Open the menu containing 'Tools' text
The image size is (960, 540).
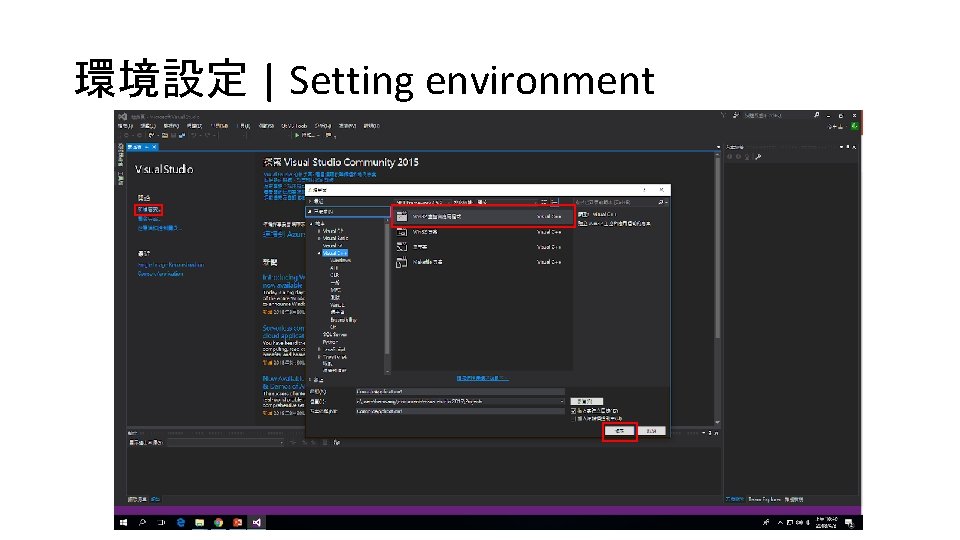point(294,126)
